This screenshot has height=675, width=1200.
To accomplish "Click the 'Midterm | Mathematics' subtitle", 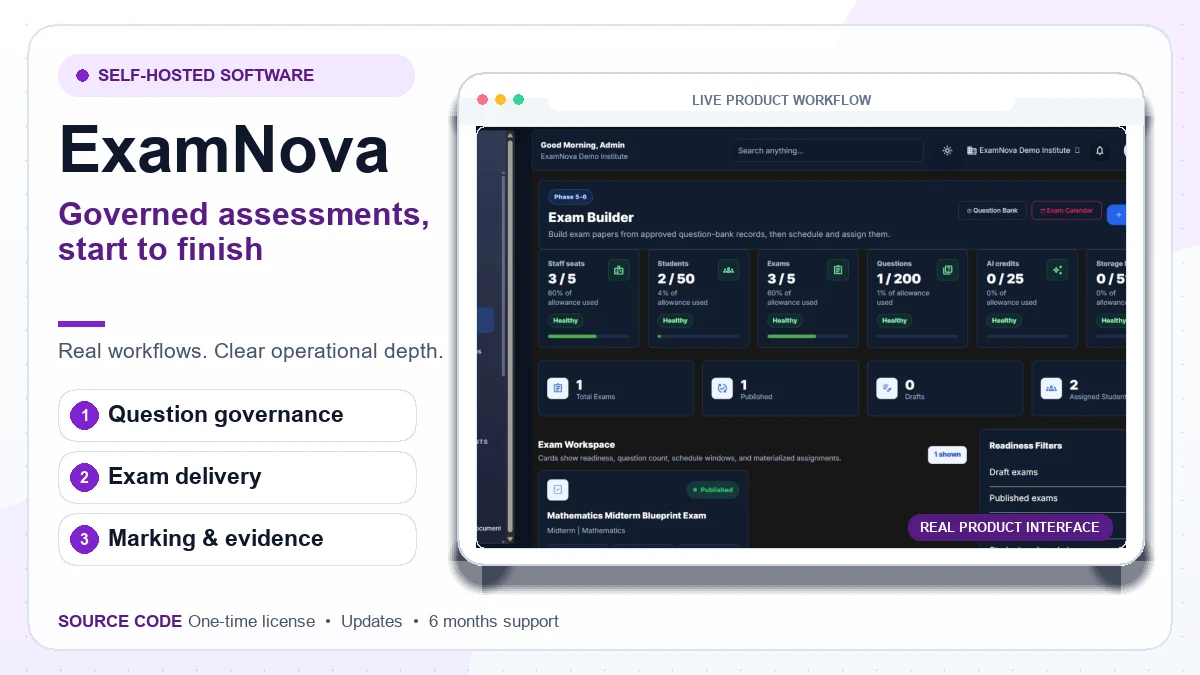I will click(586, 531).
